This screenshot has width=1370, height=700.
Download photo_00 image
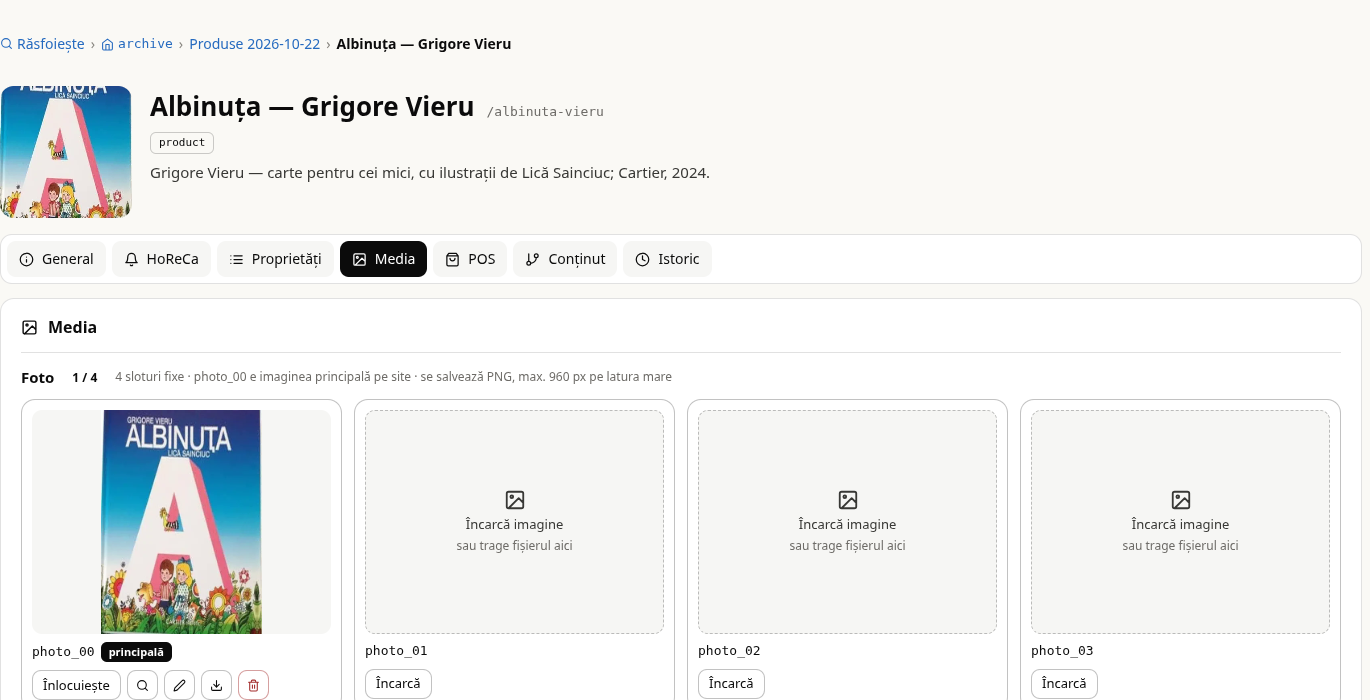[x=217, y=685]
